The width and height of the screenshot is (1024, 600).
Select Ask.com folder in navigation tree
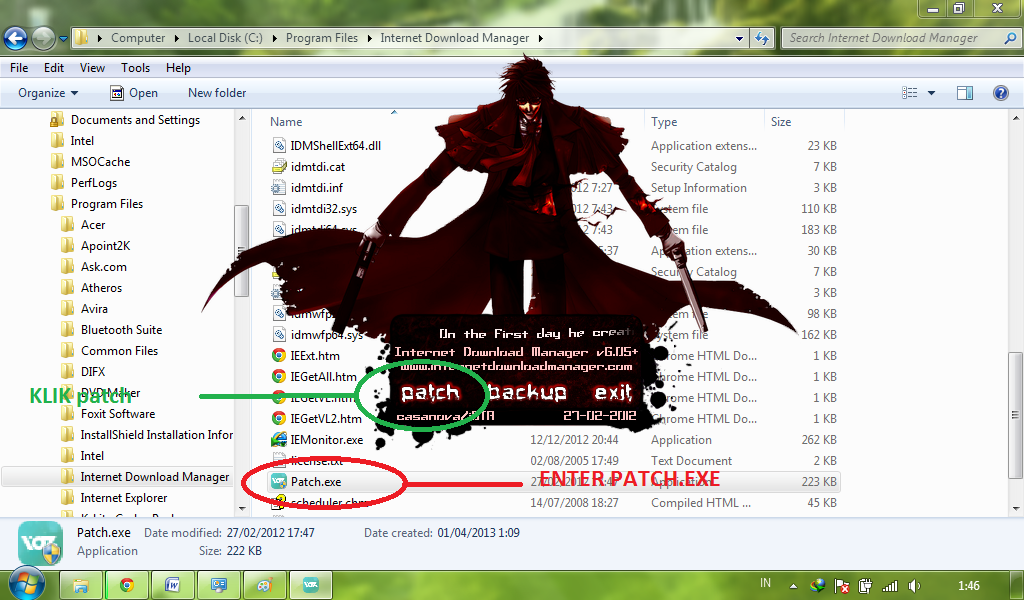(x=103, y=266)
